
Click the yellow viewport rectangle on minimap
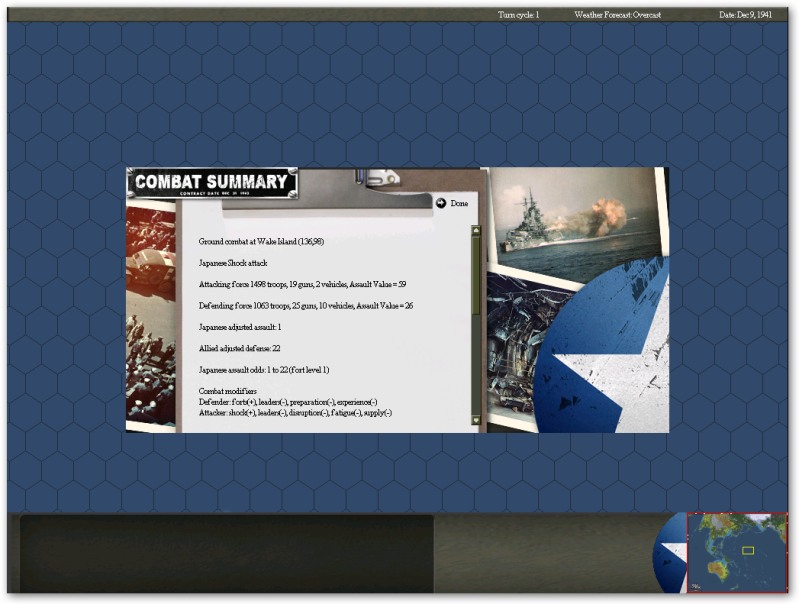pos(748,550)
